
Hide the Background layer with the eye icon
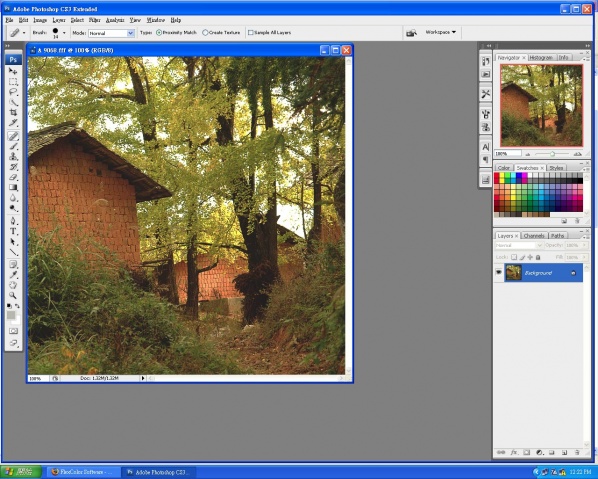pyautogui.click(x=498, y=273)
